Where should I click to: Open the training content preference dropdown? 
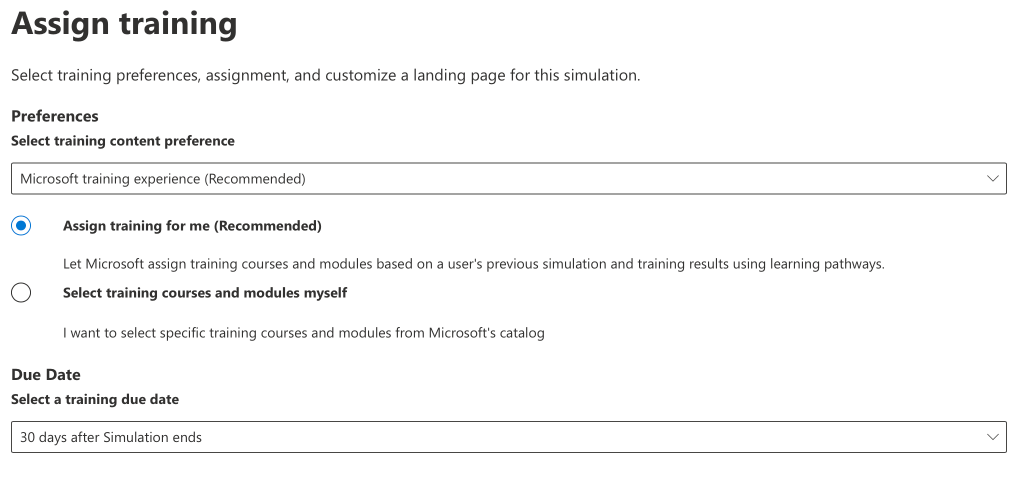pos(508,179)
